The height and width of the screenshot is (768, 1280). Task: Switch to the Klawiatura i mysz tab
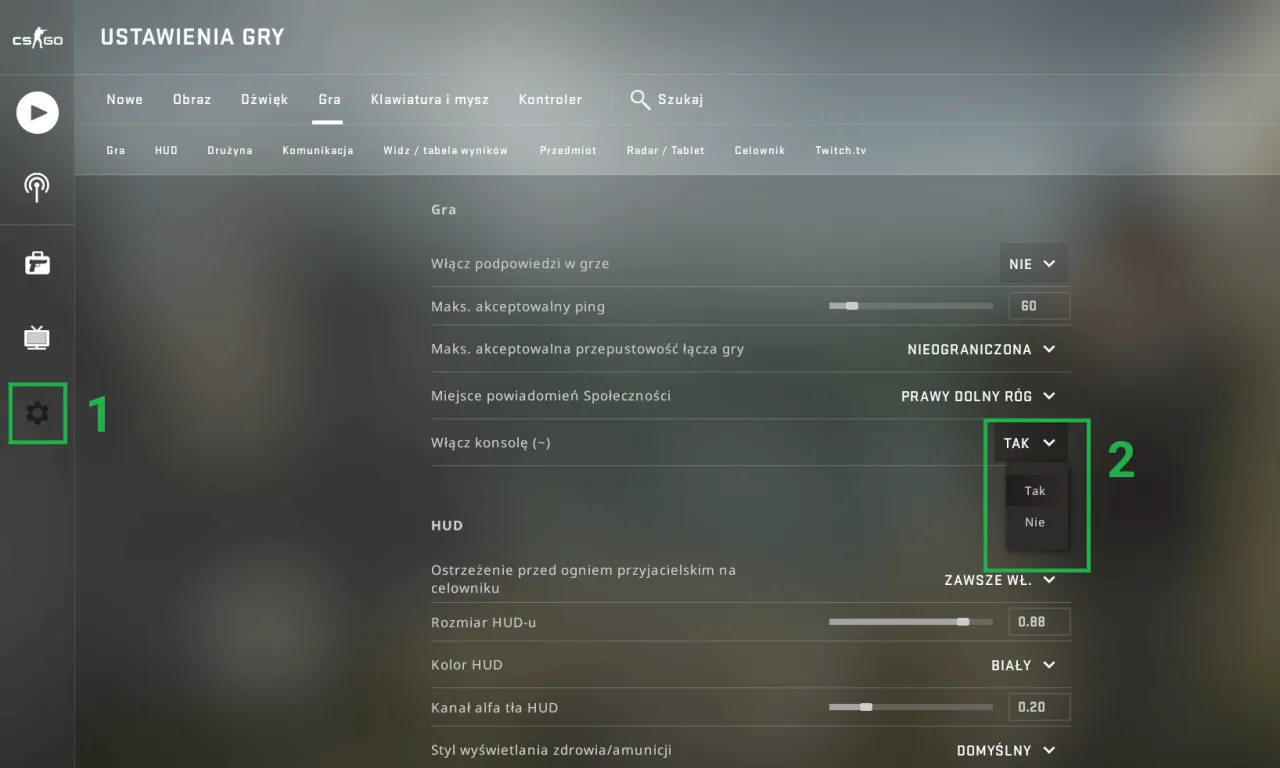point(429,99)
